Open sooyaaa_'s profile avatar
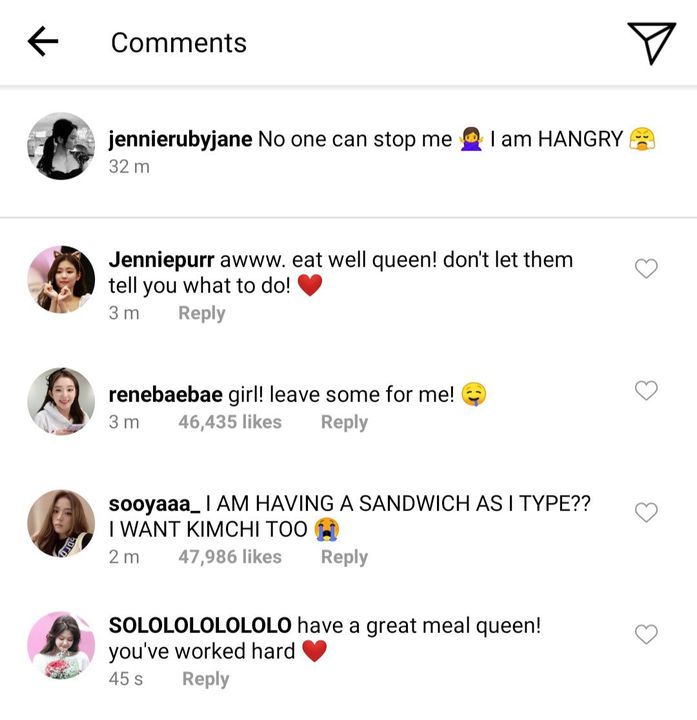Image resolution: width=697 pixels, height=720 pixels. click(x=61, y=523)
